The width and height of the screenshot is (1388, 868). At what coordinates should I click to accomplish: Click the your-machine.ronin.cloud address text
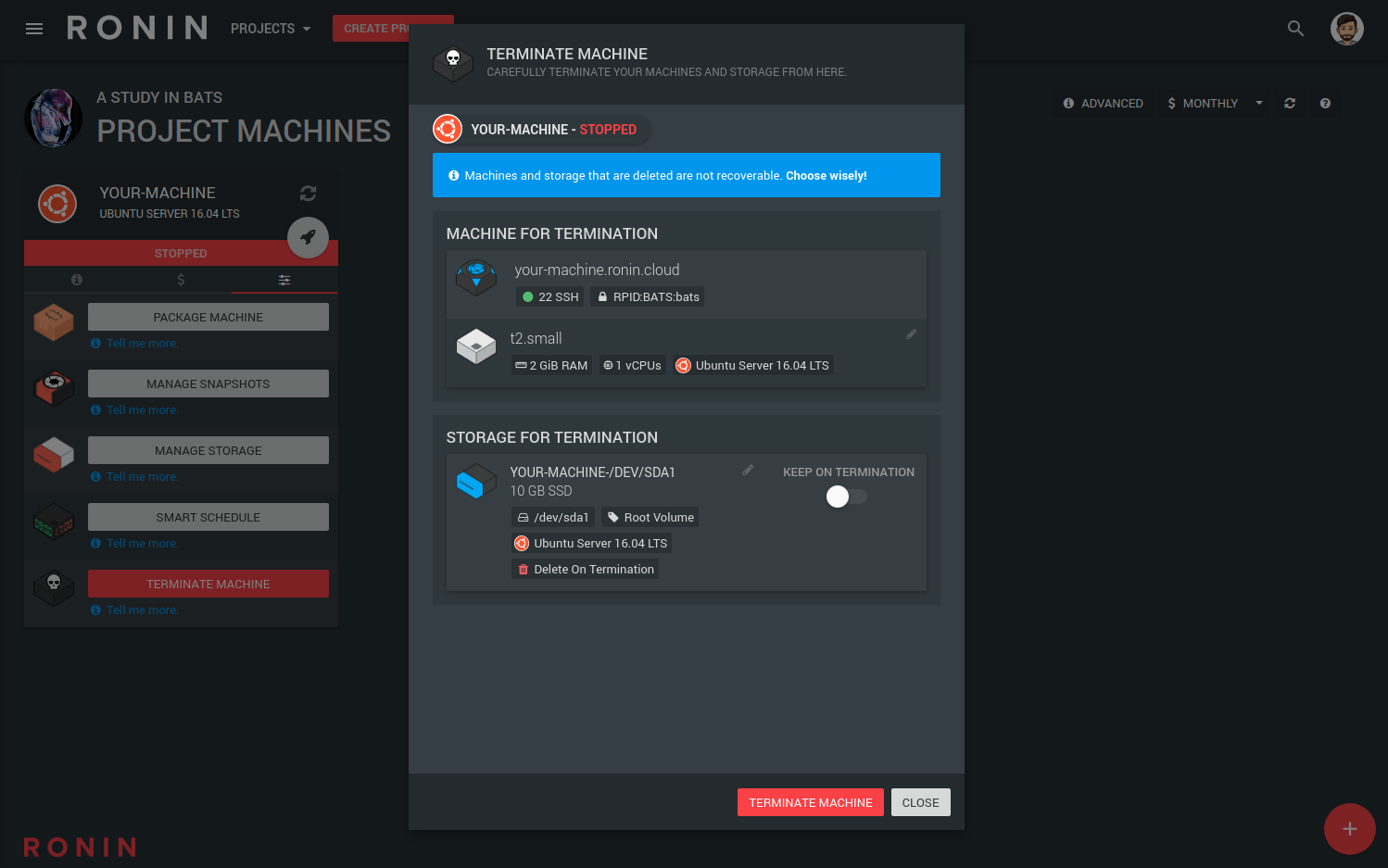click(597, 270)
